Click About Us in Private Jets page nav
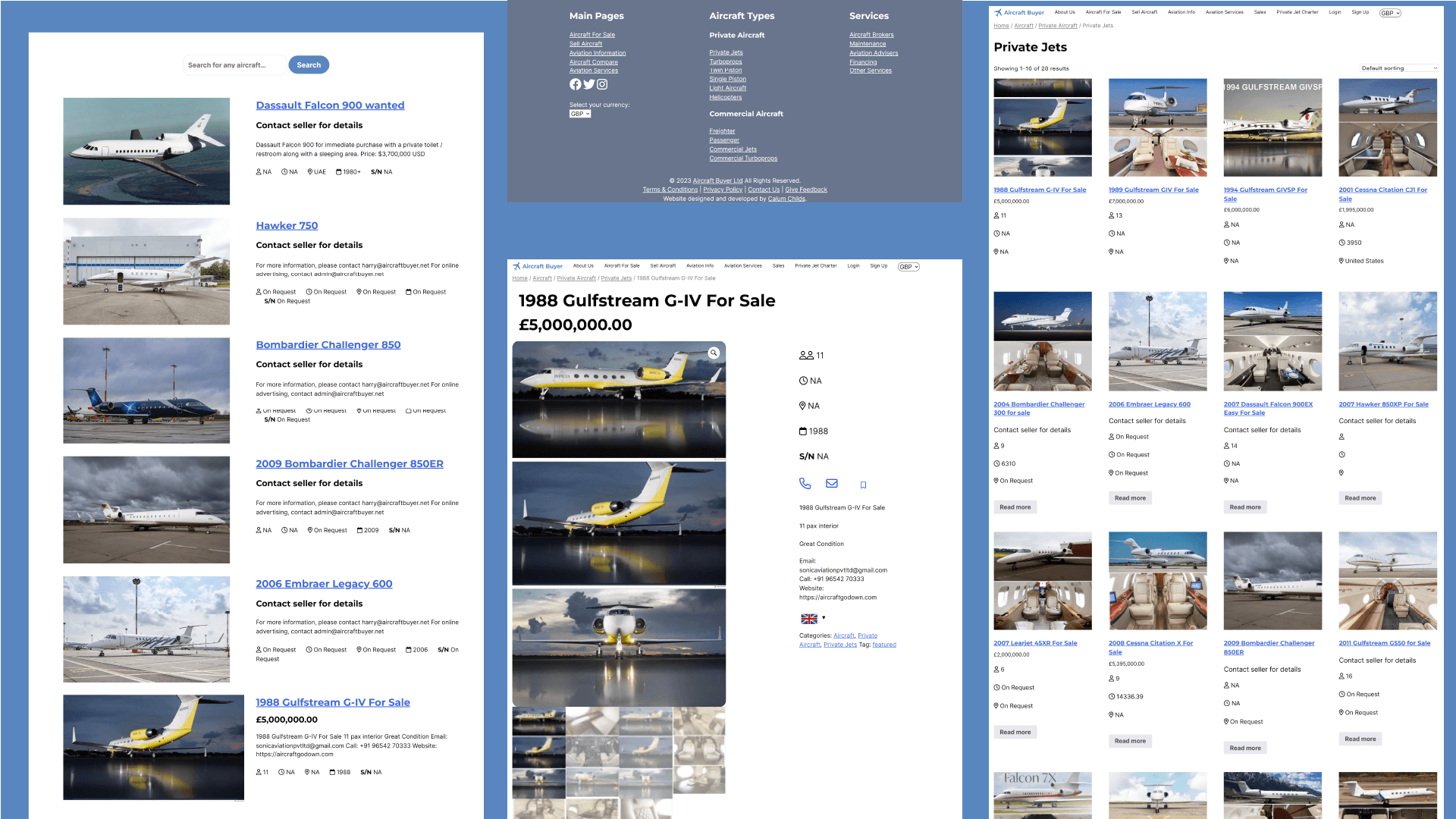1456x819 pixels. point(1065,12)
